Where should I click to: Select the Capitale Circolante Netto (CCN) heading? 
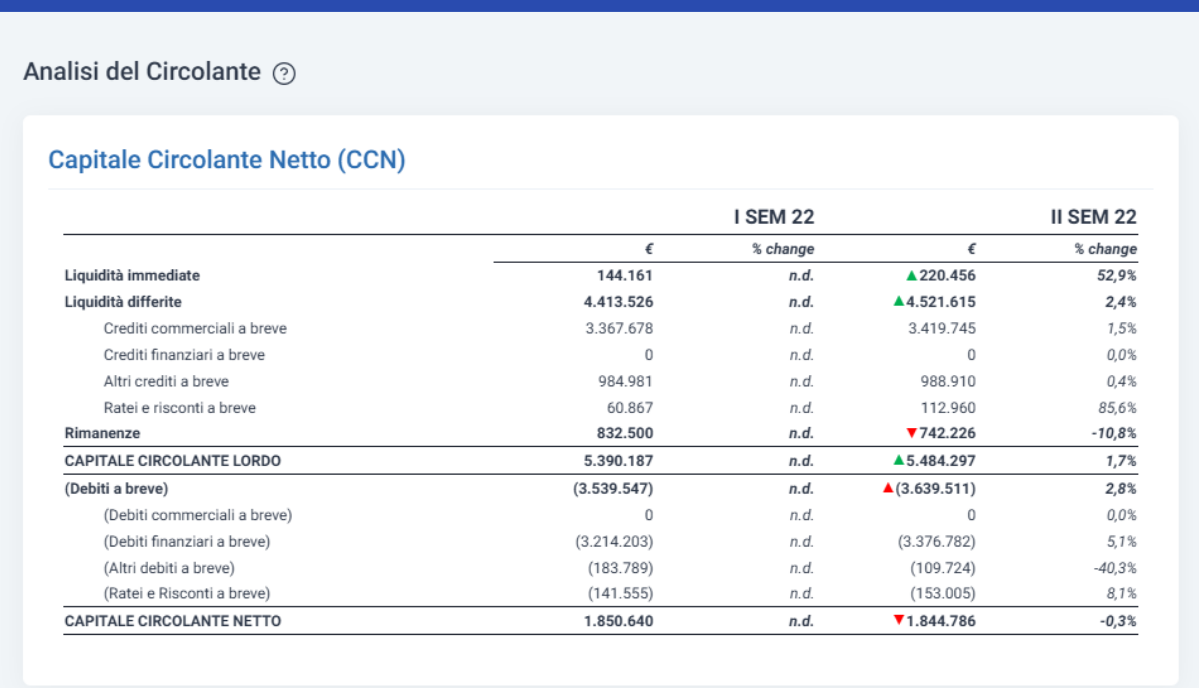coord(227,160)
